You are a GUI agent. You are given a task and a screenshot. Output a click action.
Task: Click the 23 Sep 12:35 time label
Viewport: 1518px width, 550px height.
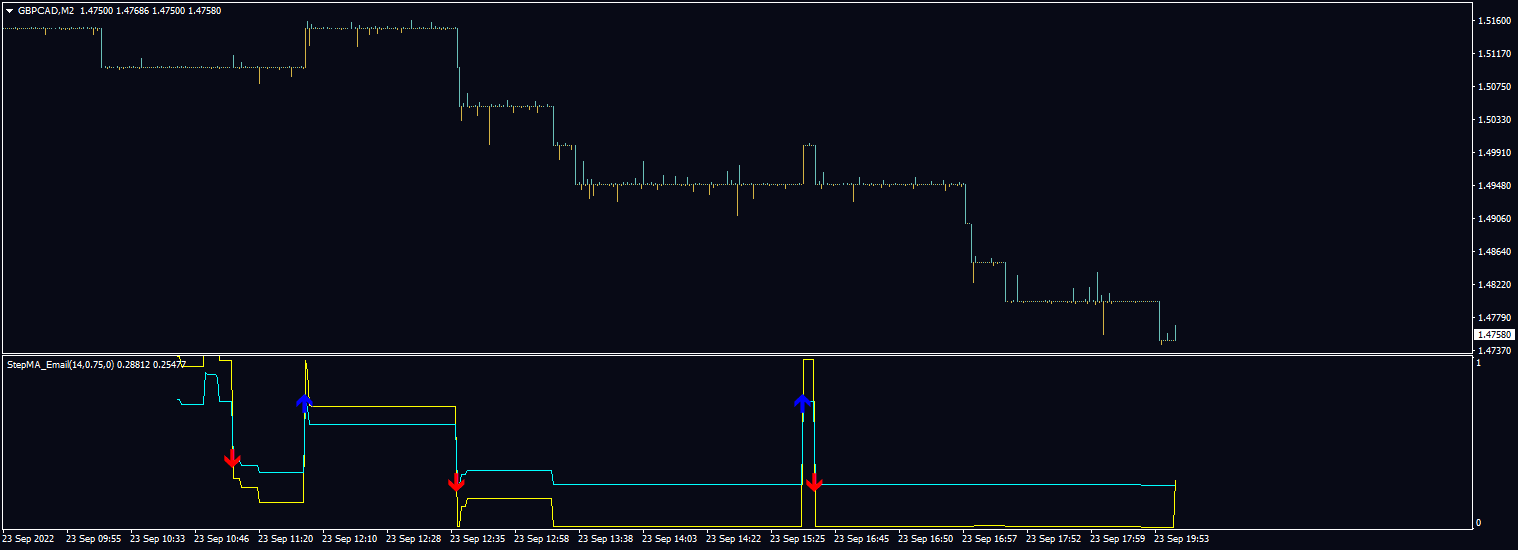pos(477,538)
